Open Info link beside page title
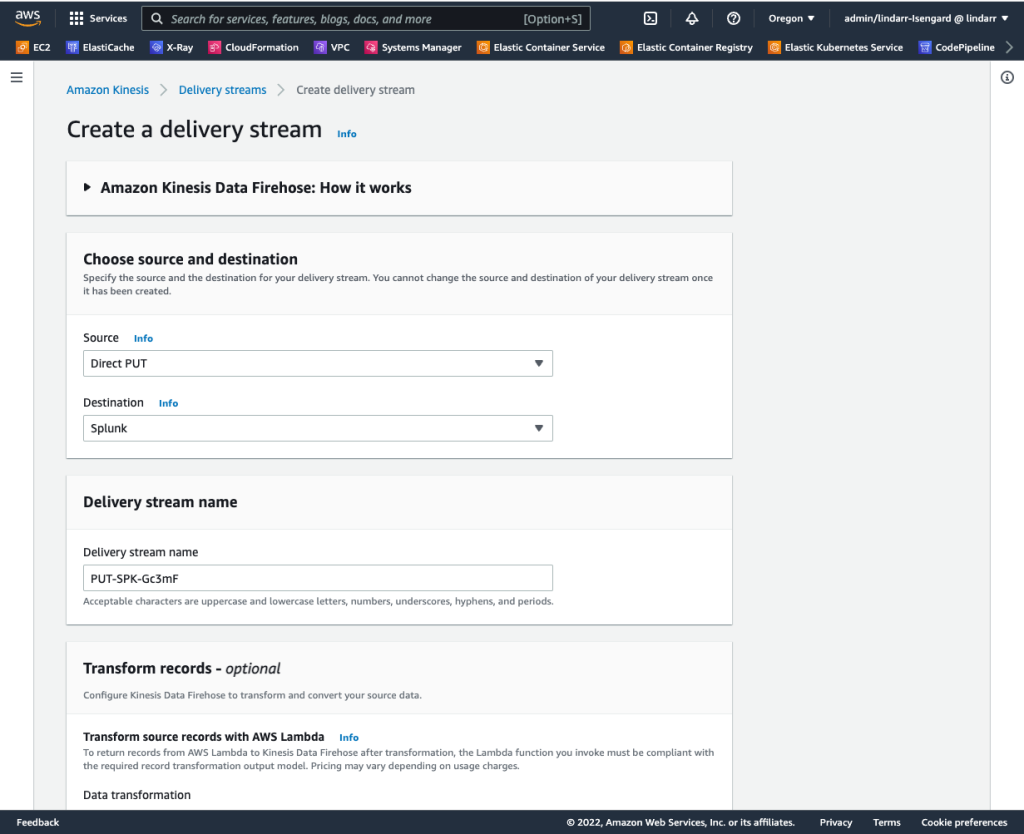This screenshot has height=834, width=1024. tap(347, 134)
